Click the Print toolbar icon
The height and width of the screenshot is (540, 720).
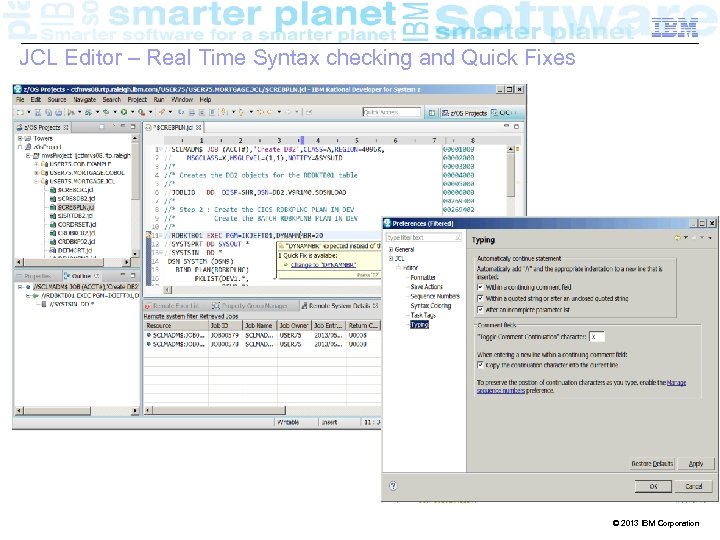(59, 112)
